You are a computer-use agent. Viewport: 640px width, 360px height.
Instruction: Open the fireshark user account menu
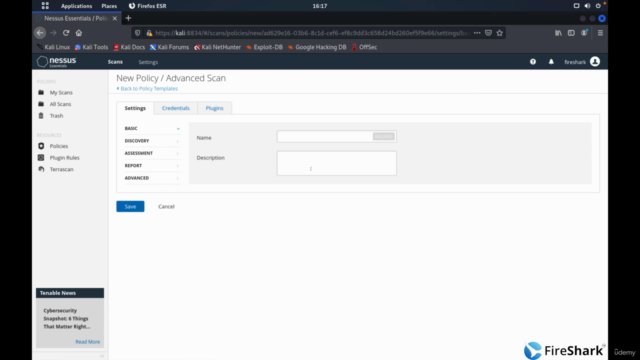582,62
